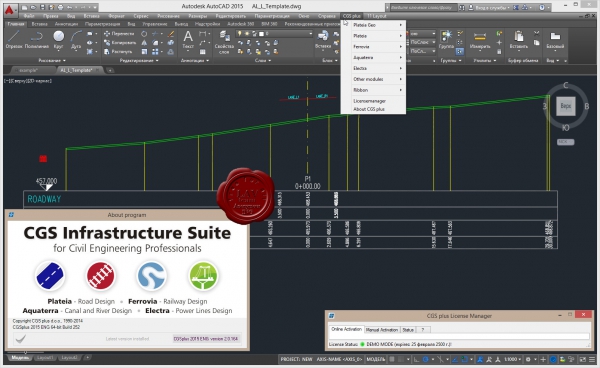Toggle hardware acceleration blue circle icon

tap(553, 359)
